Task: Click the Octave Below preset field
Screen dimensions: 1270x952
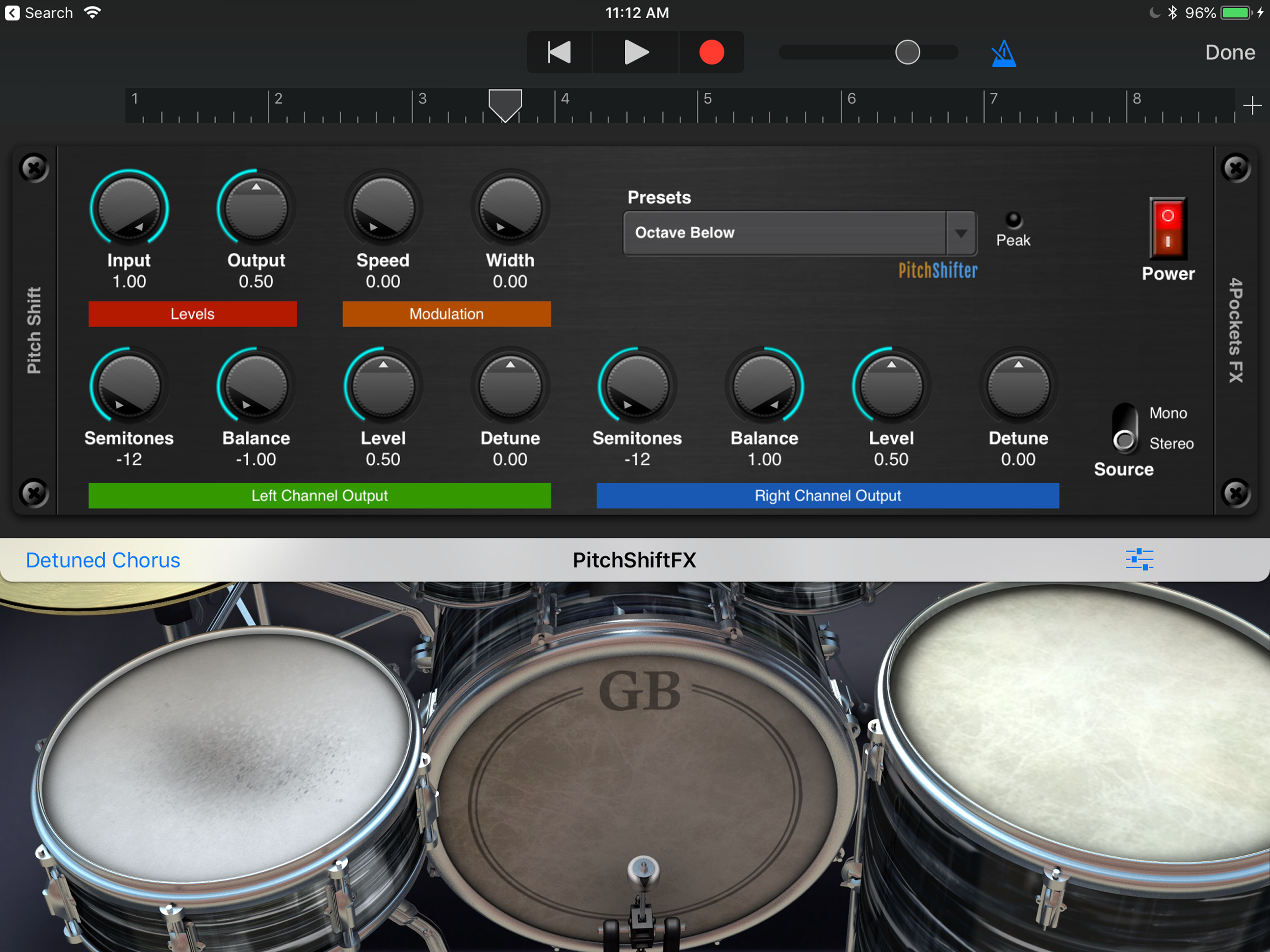Action: click(784, 233)
